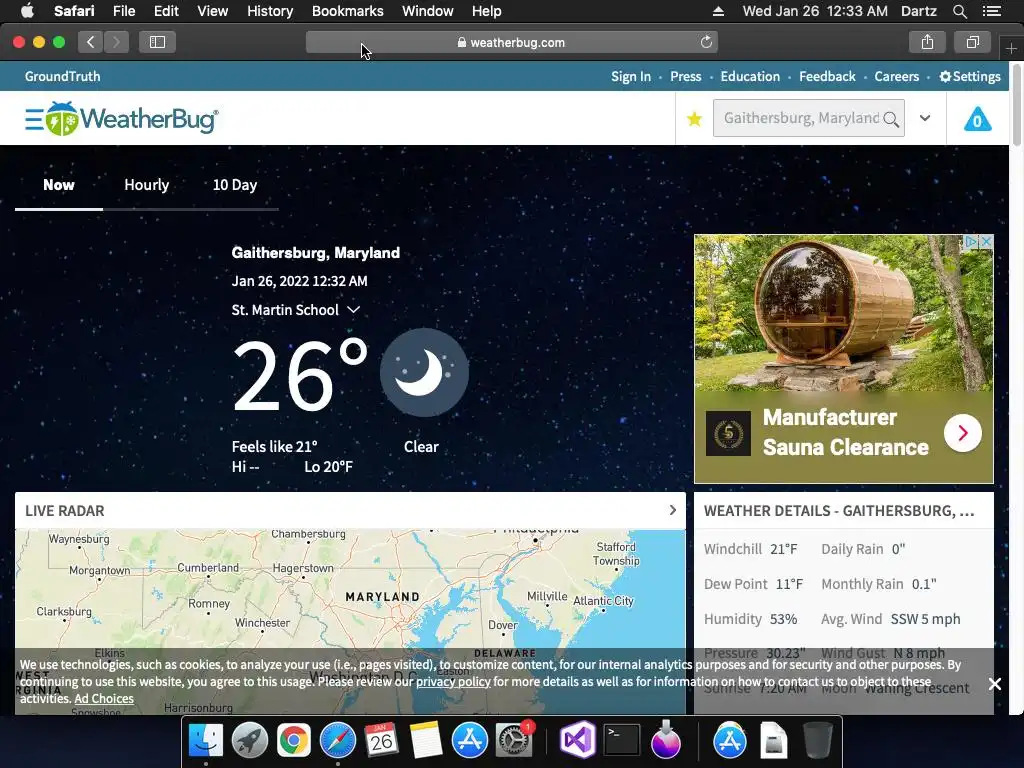Click the Live Radar heading
This screenshot has width=1024, height=768.
coord(65,511)
